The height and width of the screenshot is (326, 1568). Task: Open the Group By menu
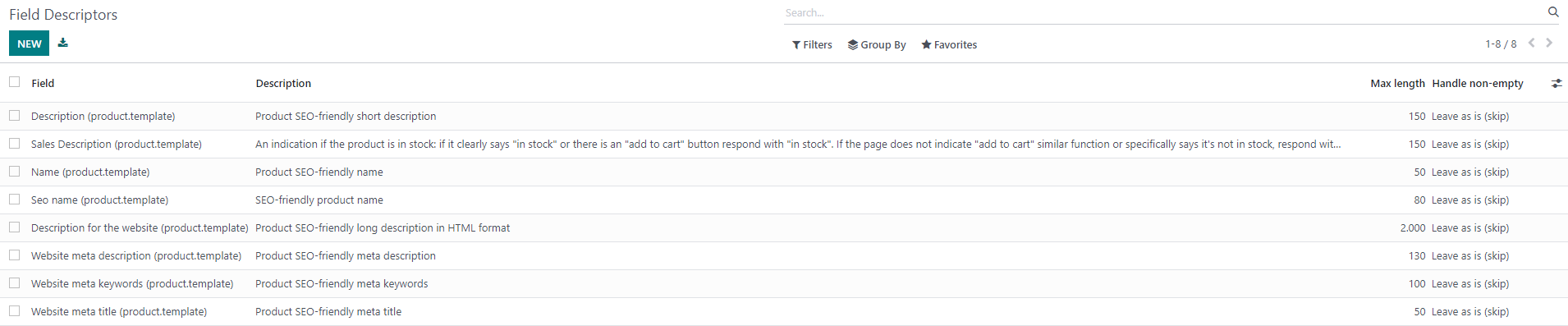tap(877, 44)
